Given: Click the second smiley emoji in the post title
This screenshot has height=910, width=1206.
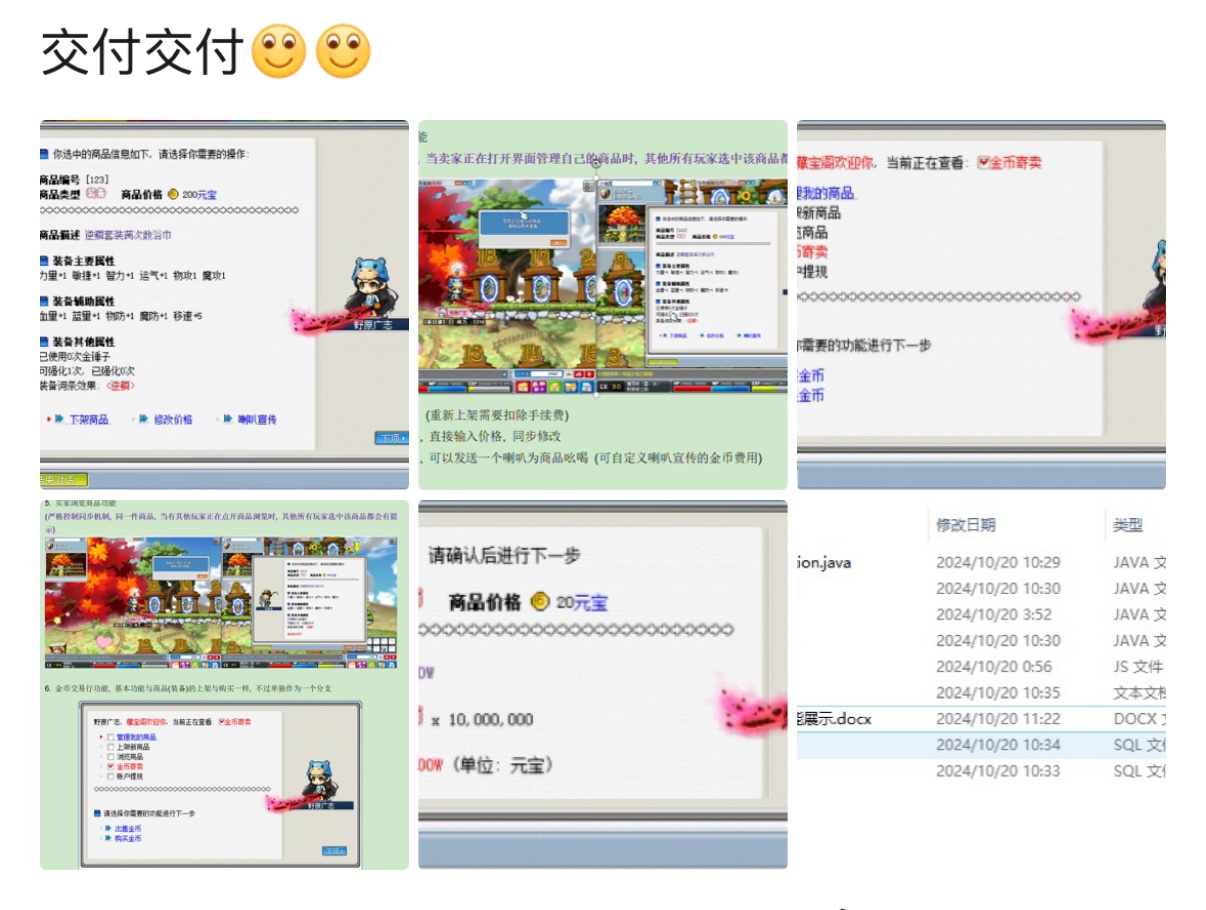Looking at the screenshot, I should [343, 52].
